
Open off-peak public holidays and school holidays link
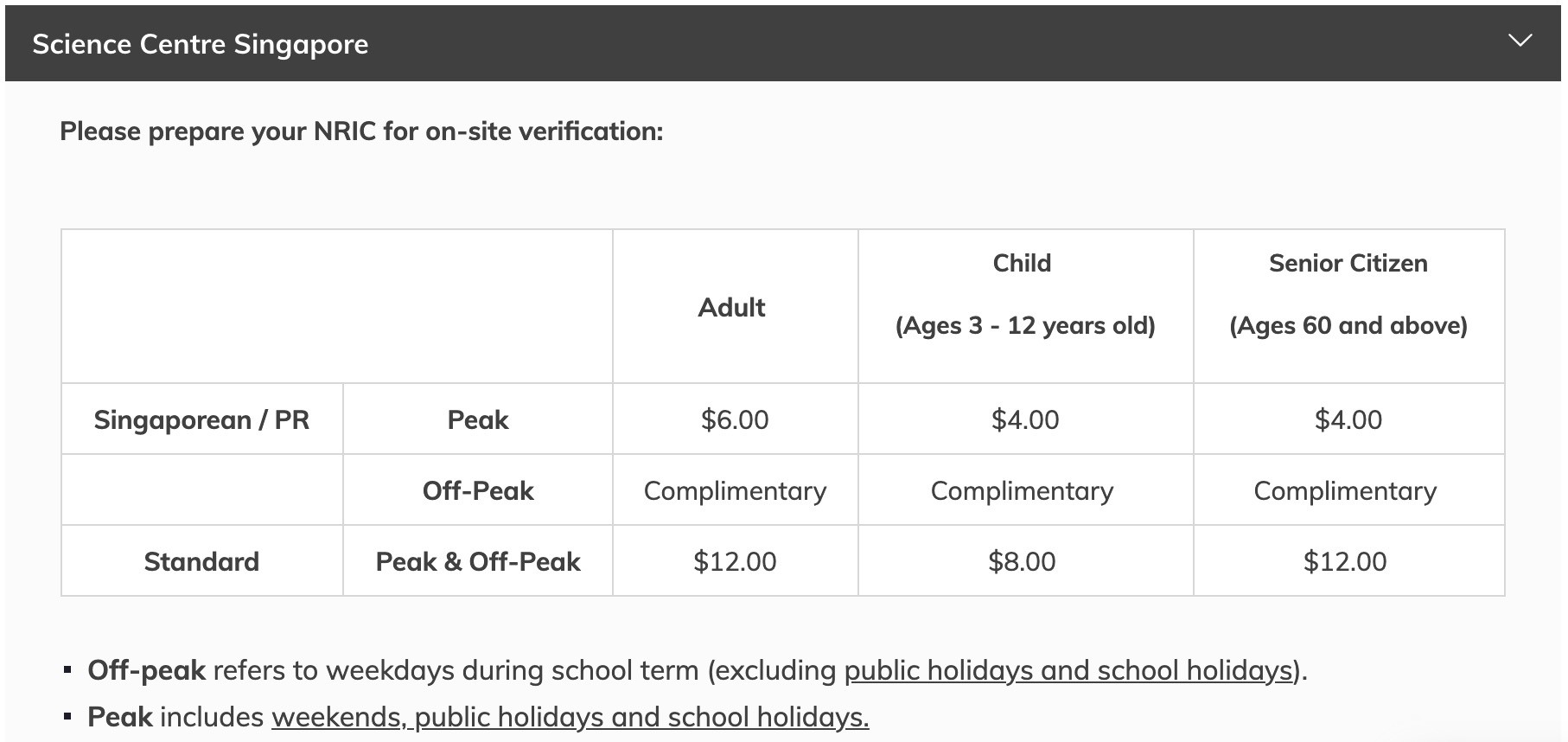[1068, 670]
